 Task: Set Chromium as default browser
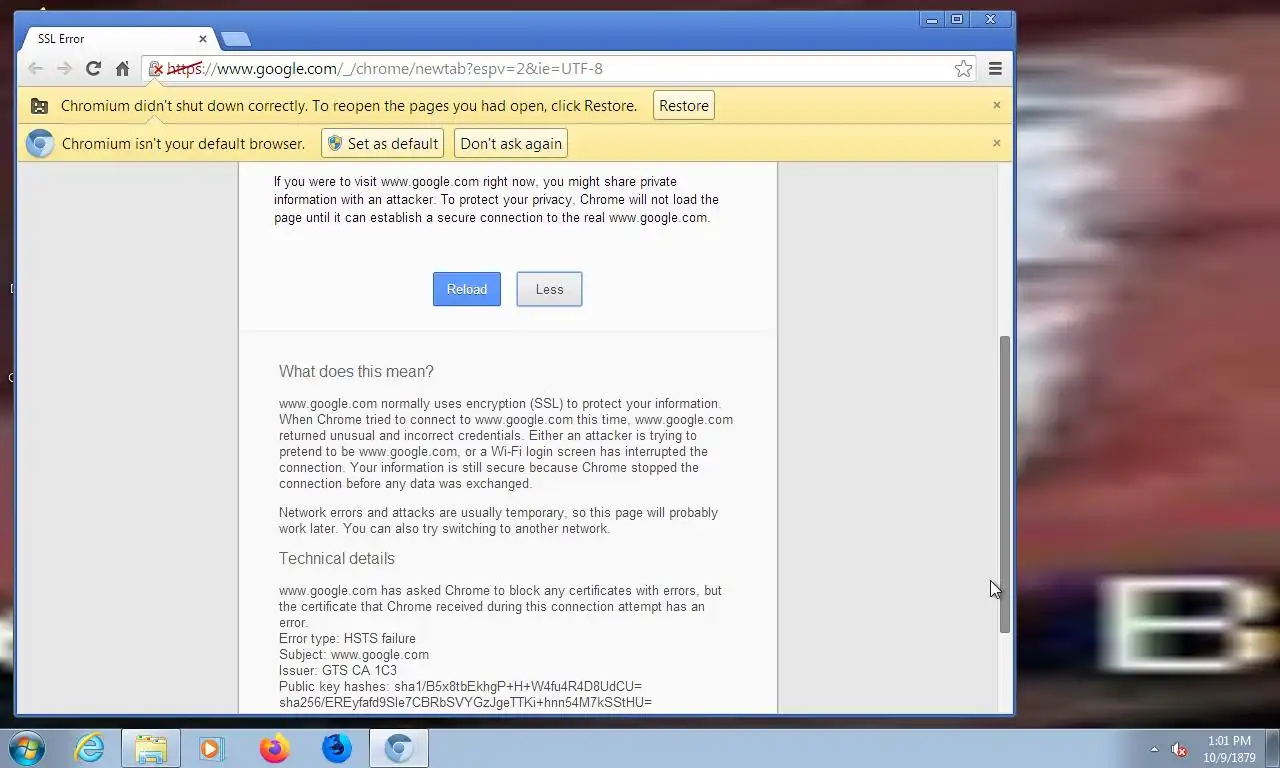tap(382, 144)
